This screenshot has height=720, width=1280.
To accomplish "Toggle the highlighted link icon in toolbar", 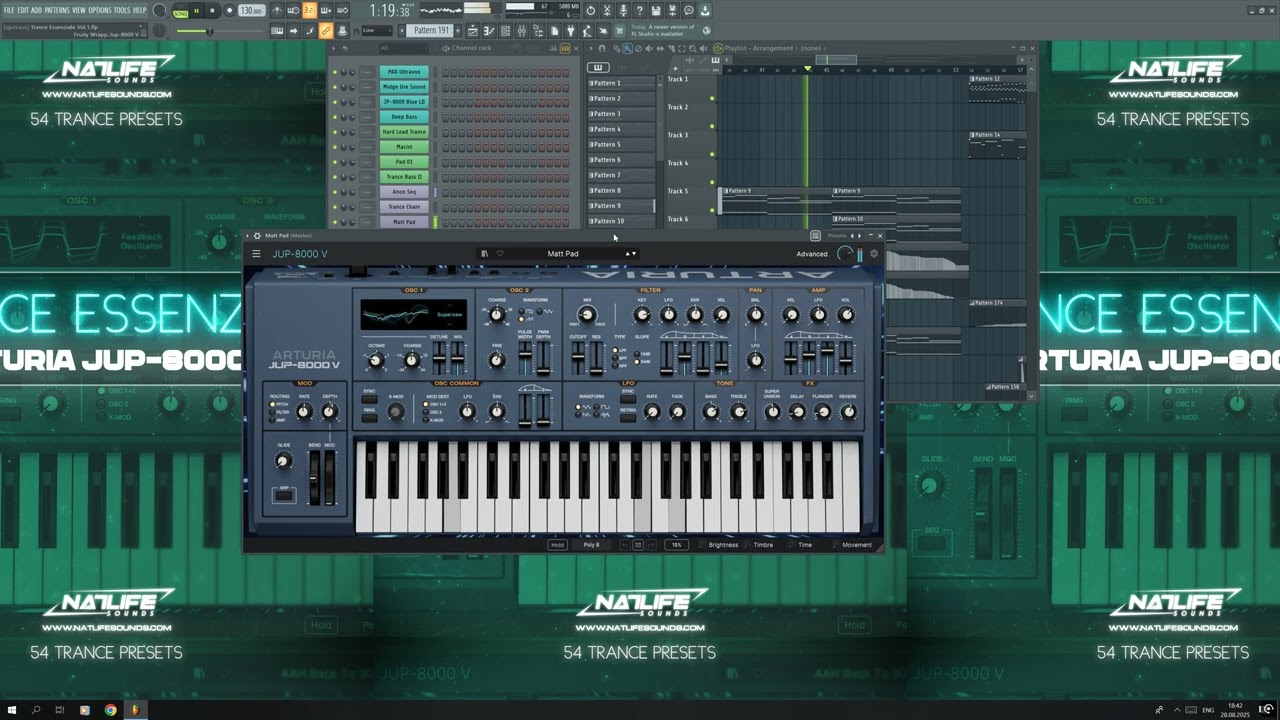I will pyautogui.click(x=325, y=30).
